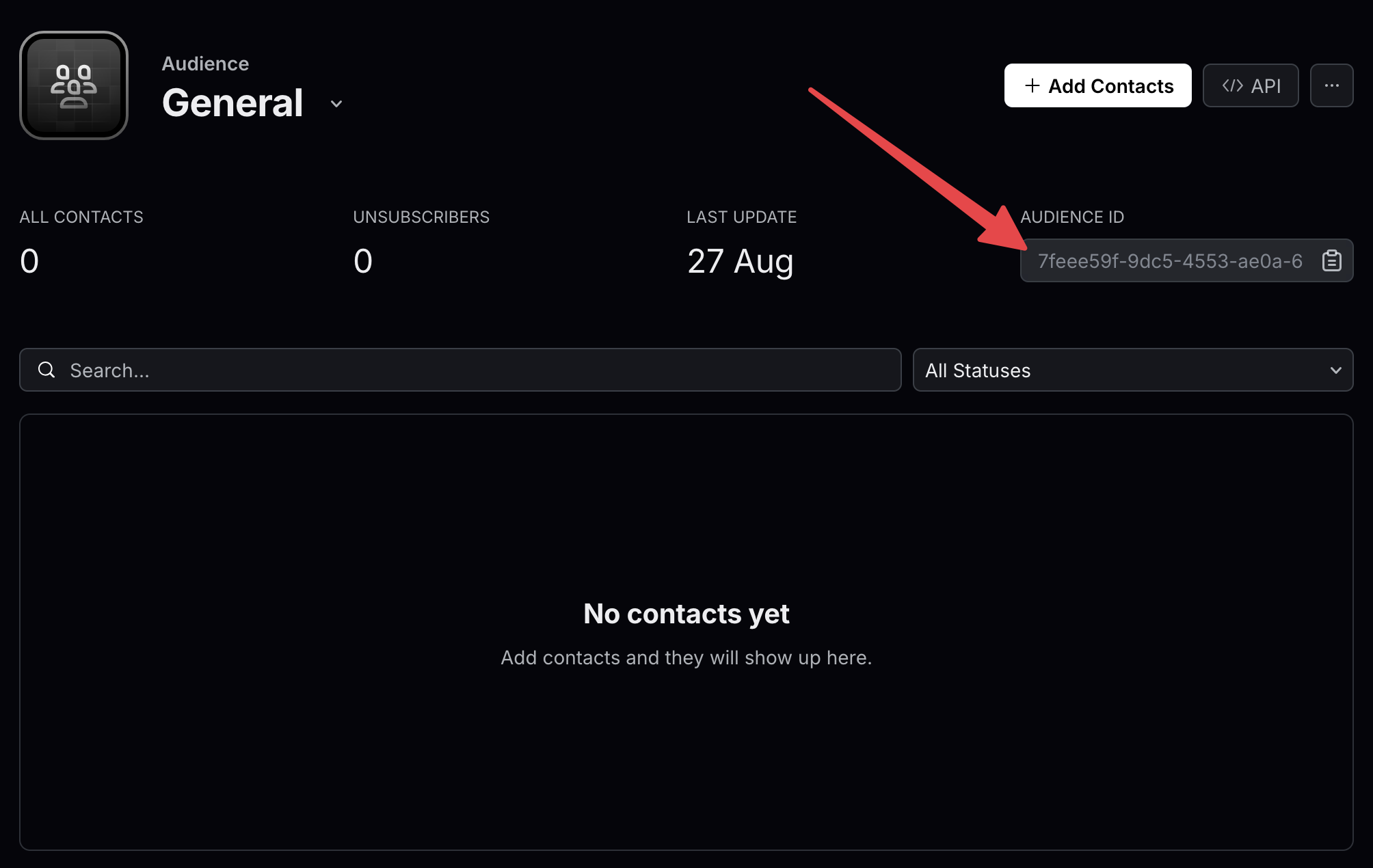
Task: Click the plus icon in Add Contacts
Action: (1032, 85)
